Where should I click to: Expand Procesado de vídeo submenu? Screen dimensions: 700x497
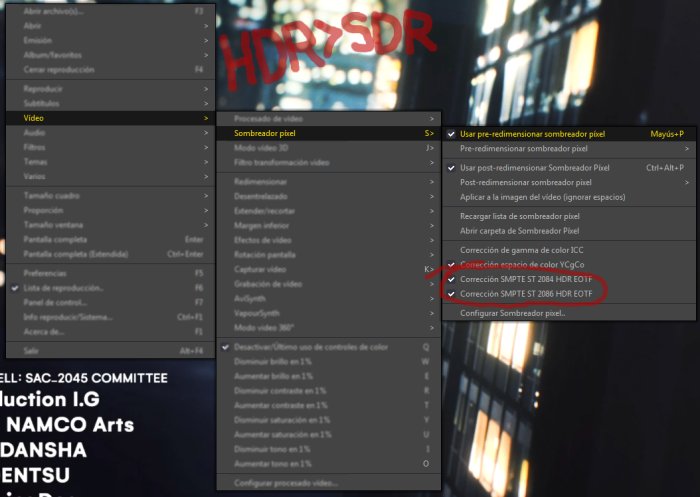pos(329,119)
